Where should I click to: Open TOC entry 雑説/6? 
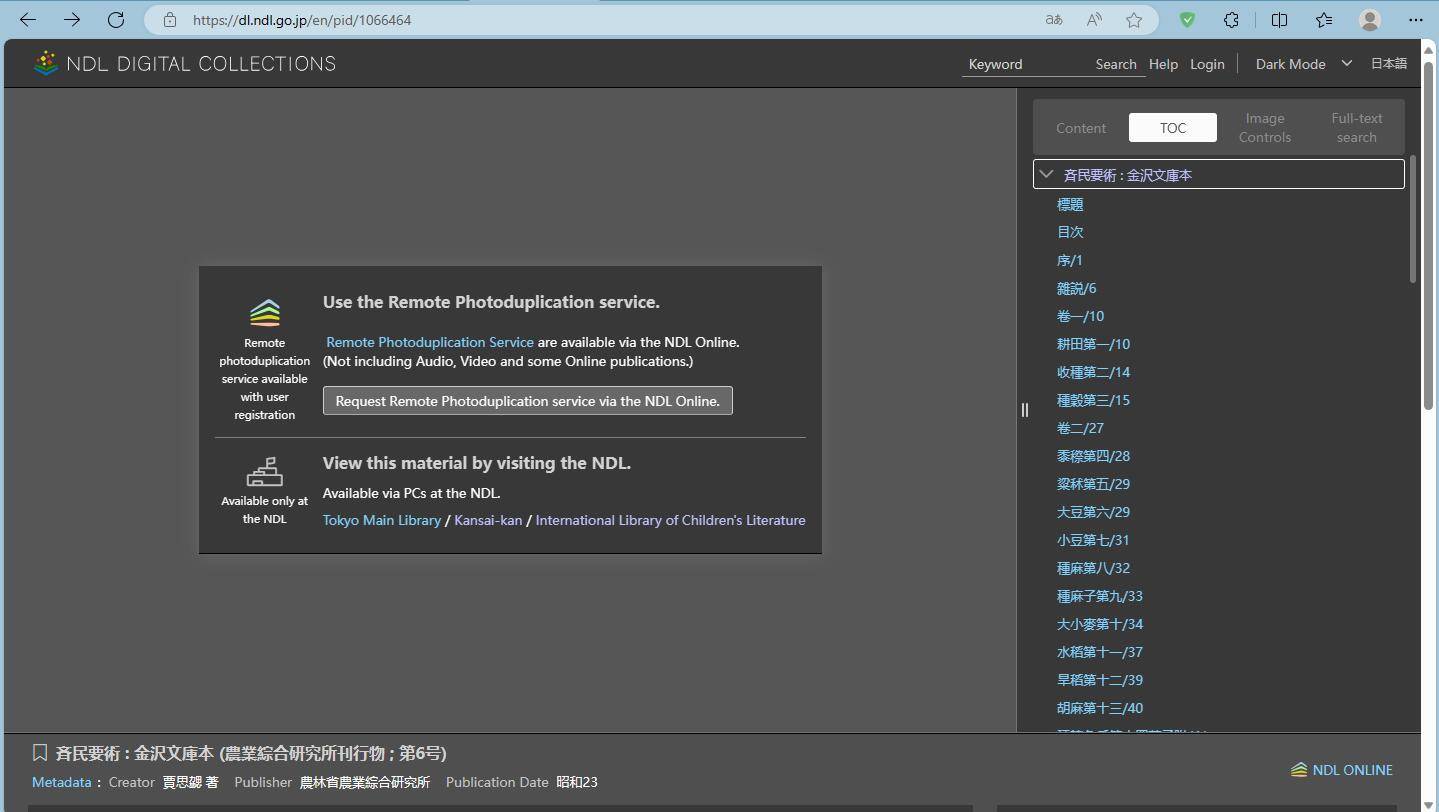tap(1077, 288)
